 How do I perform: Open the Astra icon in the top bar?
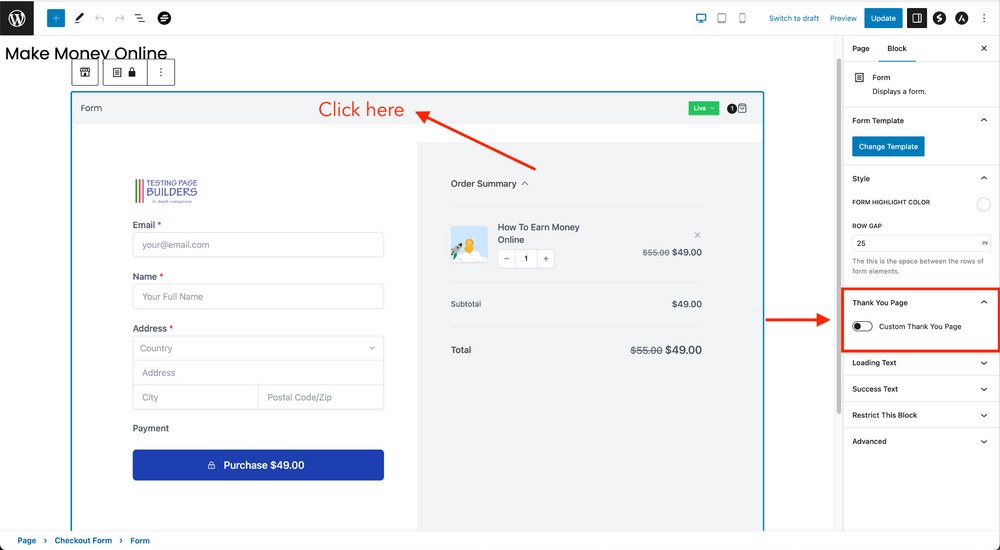coord(962,19)
